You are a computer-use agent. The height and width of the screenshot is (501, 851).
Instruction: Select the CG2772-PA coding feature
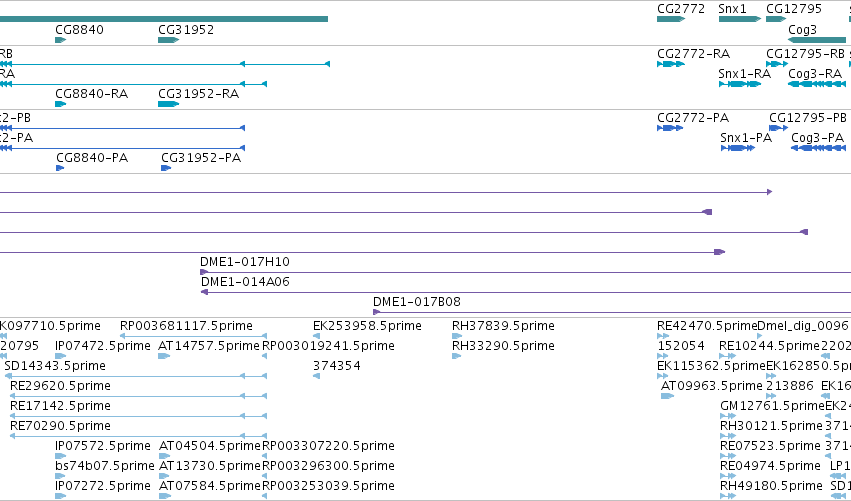670,129
